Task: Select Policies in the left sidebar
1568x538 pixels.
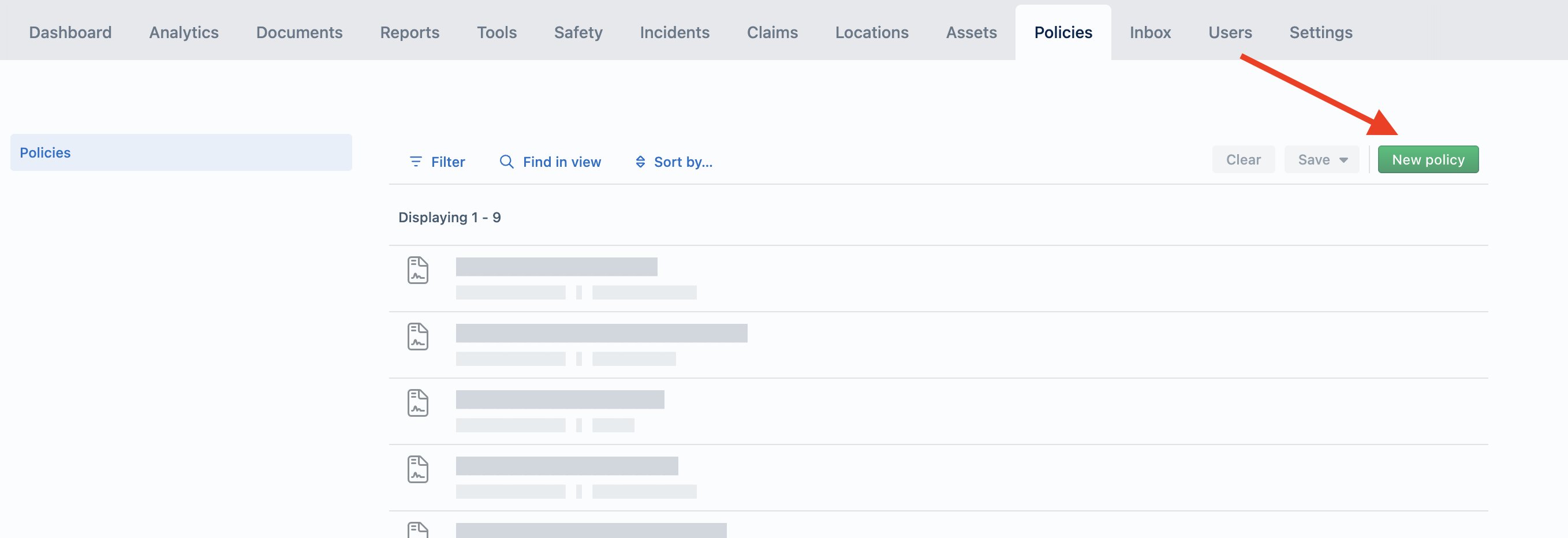Action: 181,152
